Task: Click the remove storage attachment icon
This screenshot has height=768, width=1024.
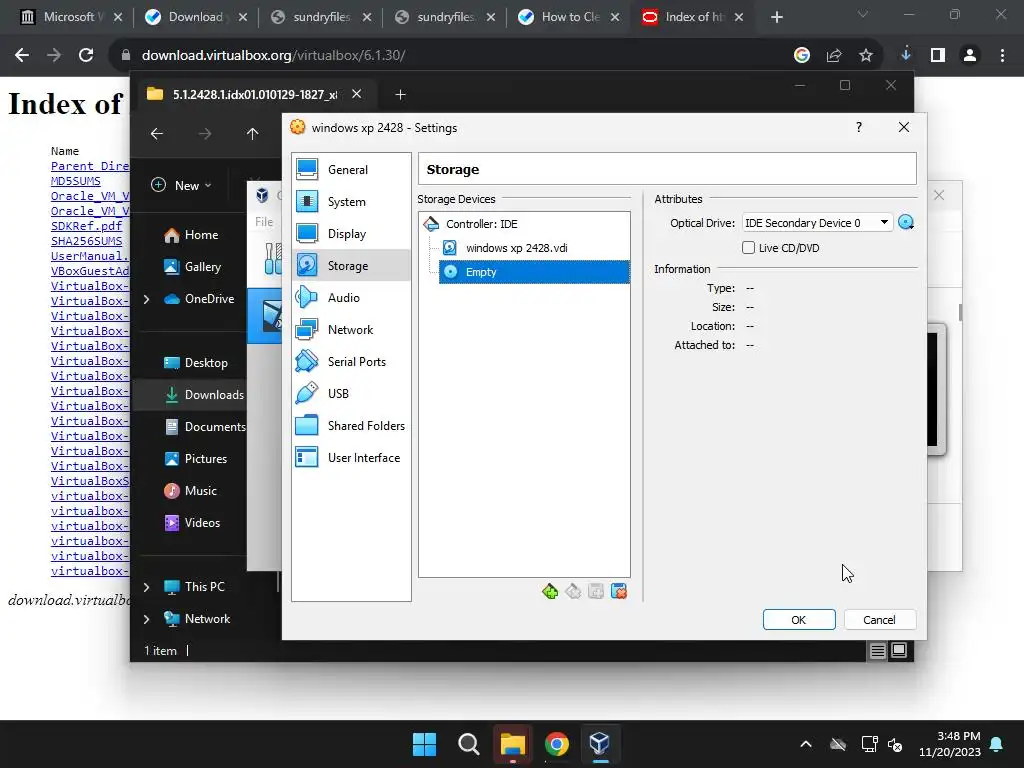Action: pos(618,592)
